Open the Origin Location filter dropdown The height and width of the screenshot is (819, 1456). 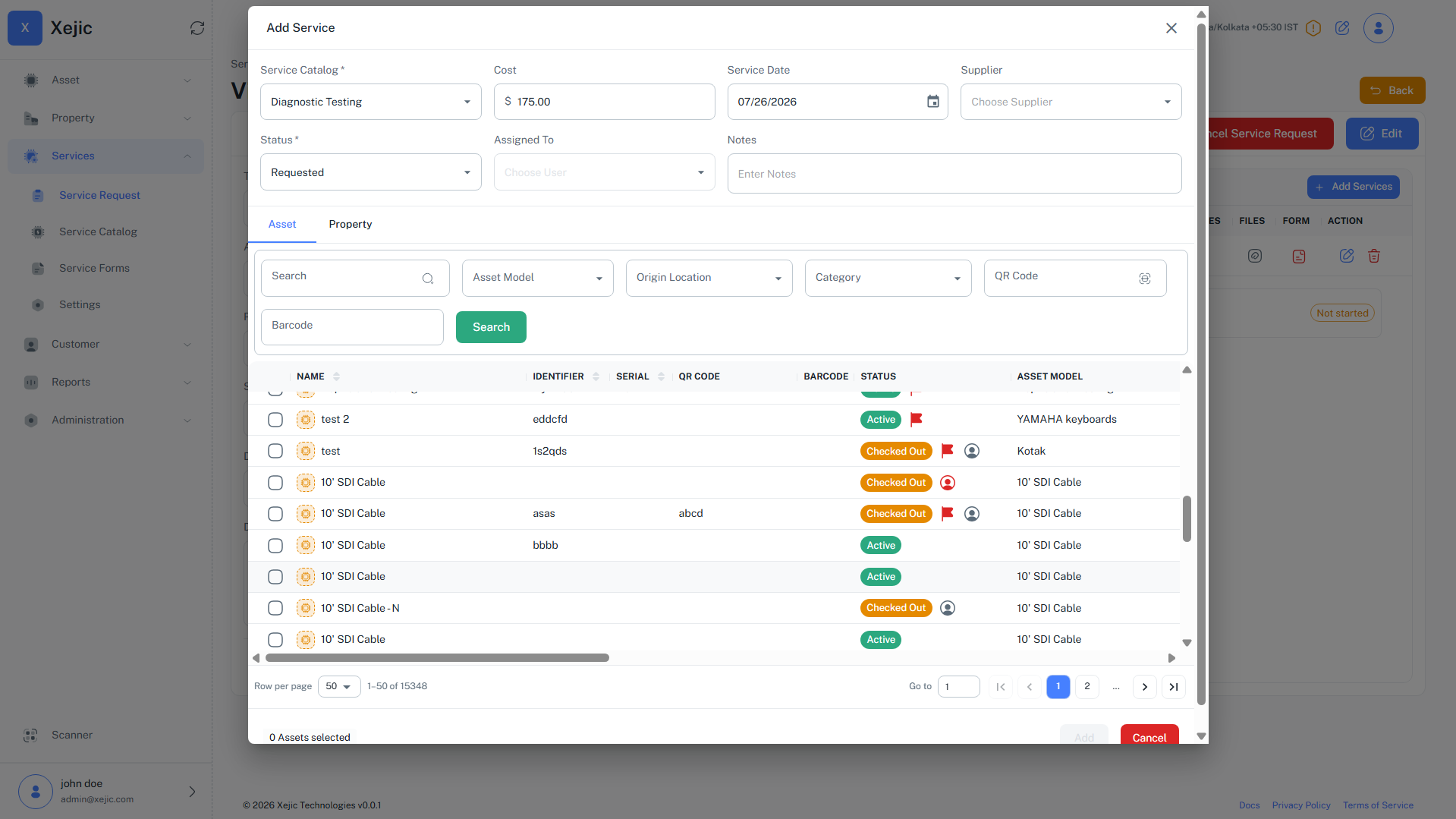click(709, 278)
